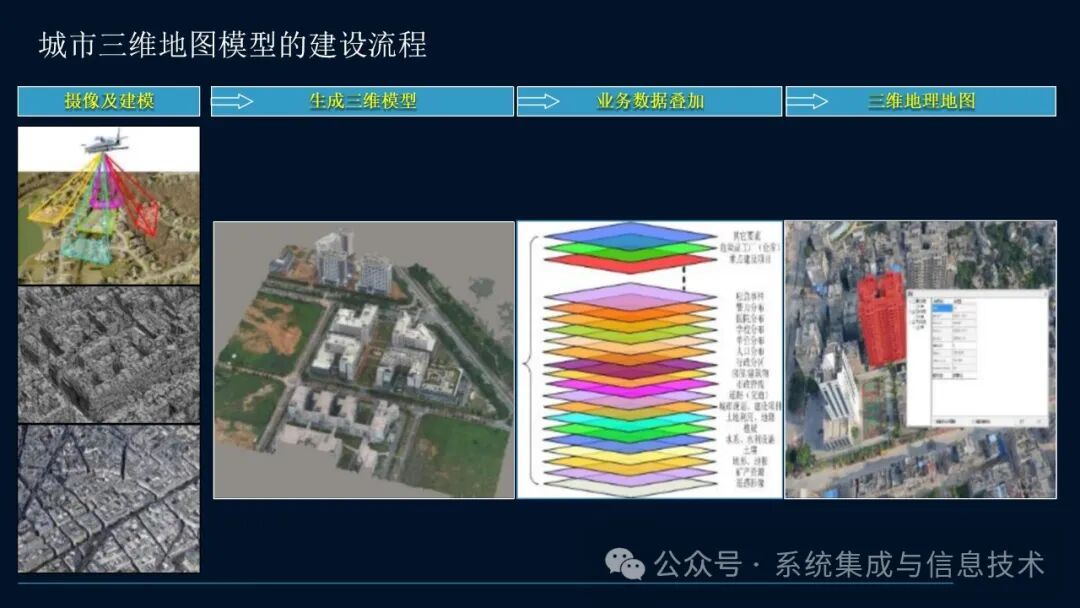This screenshot has width=1080, height=608.
Task: Open the gray untextured 3D city model image
Action: click(109, 354)
